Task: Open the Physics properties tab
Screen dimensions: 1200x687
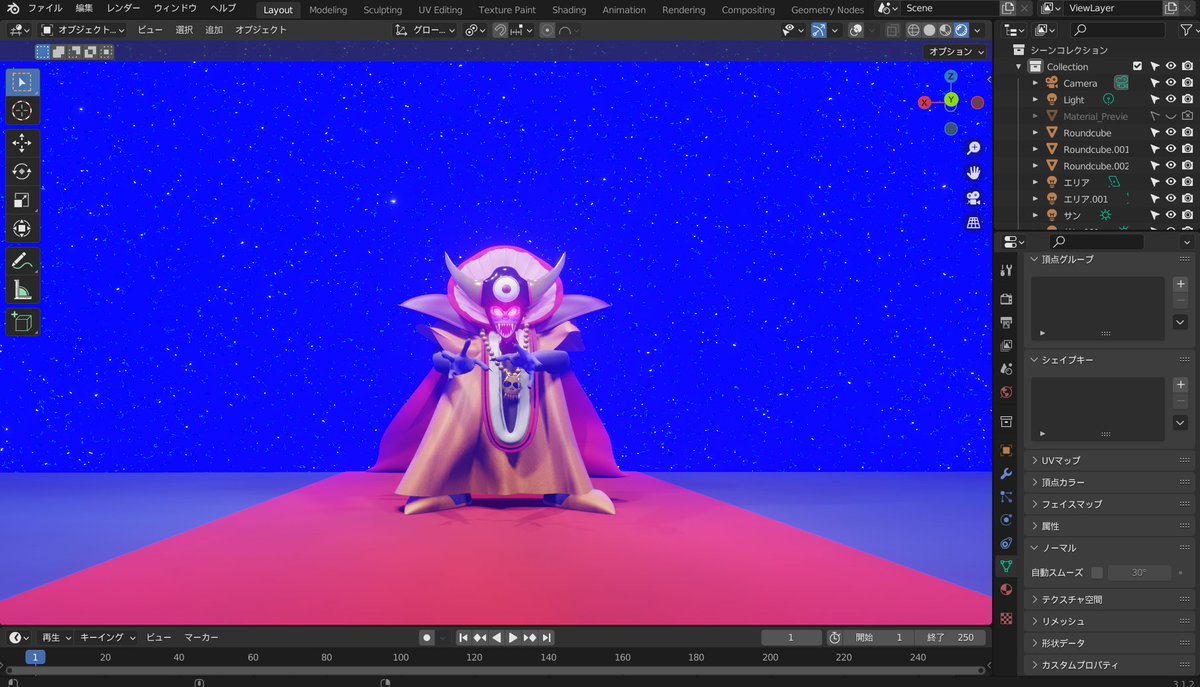Action: click(x=1006, y=520)
